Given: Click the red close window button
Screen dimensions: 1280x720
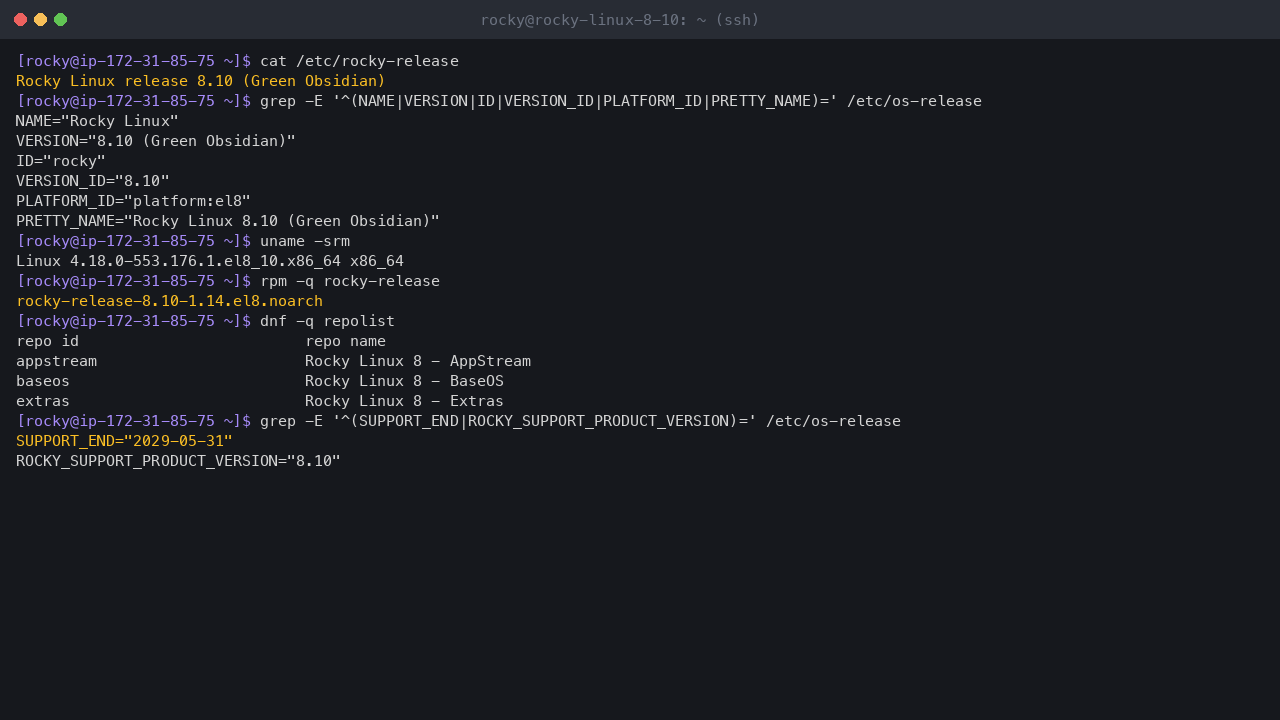Looking at the screenshot, I should point(20,20).
